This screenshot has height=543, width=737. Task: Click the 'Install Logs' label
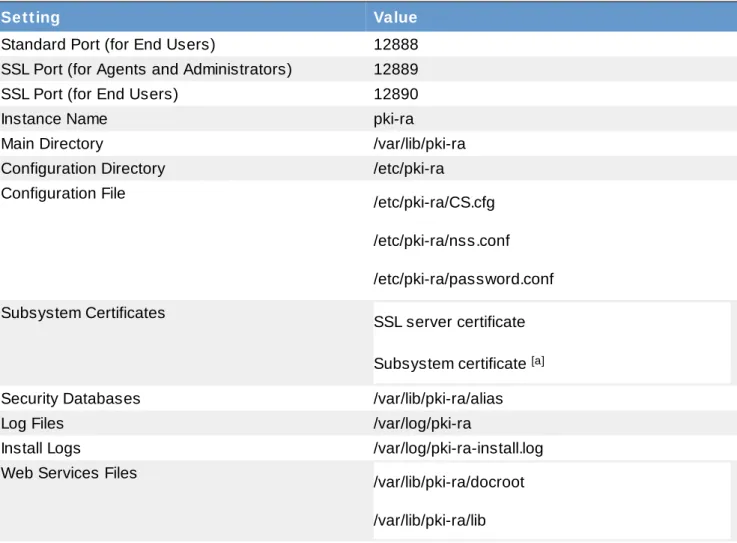pyautogui.click(x=41, y=449)
